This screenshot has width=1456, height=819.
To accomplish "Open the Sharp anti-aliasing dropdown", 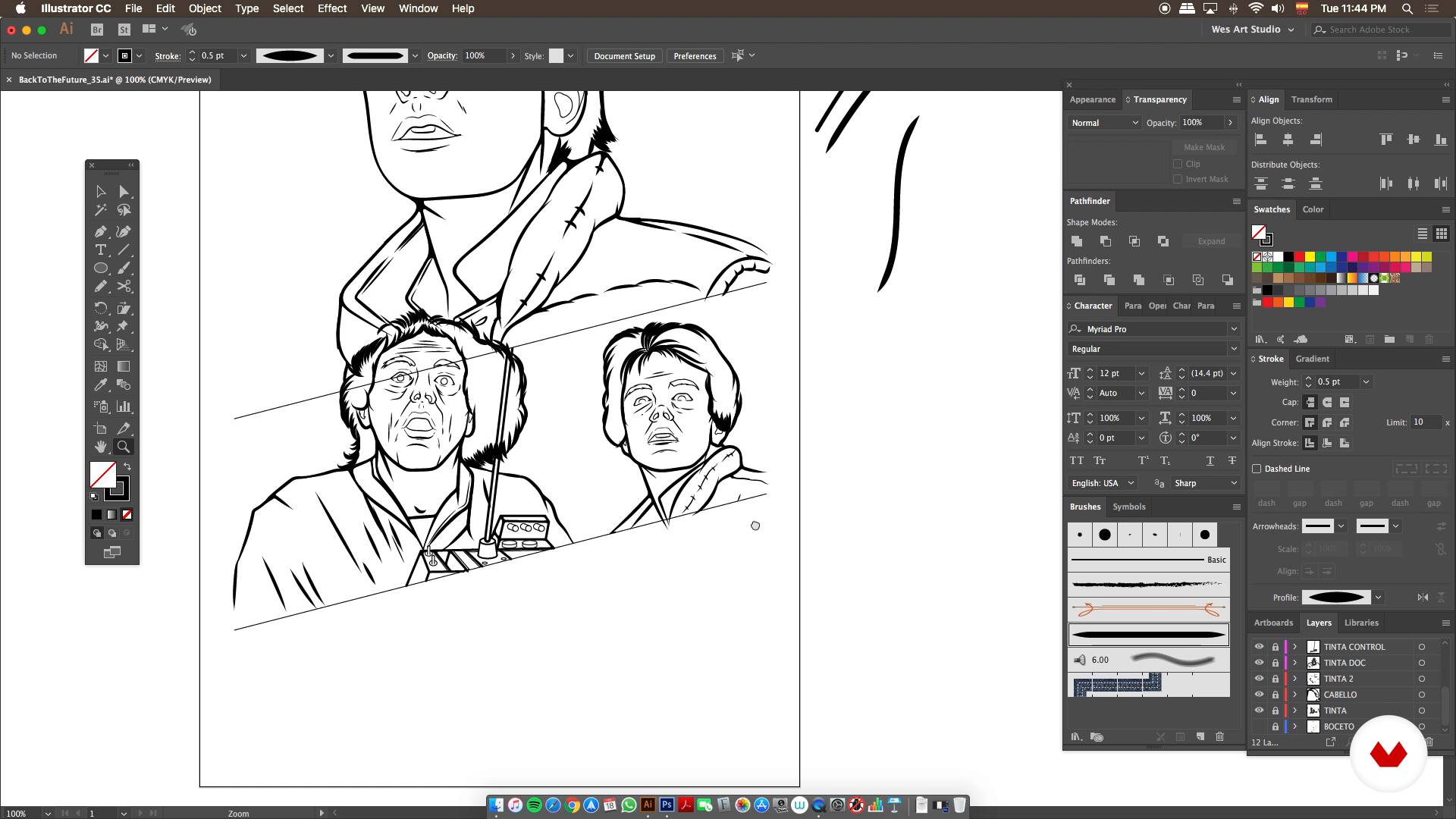I will tap(1206, 483).
